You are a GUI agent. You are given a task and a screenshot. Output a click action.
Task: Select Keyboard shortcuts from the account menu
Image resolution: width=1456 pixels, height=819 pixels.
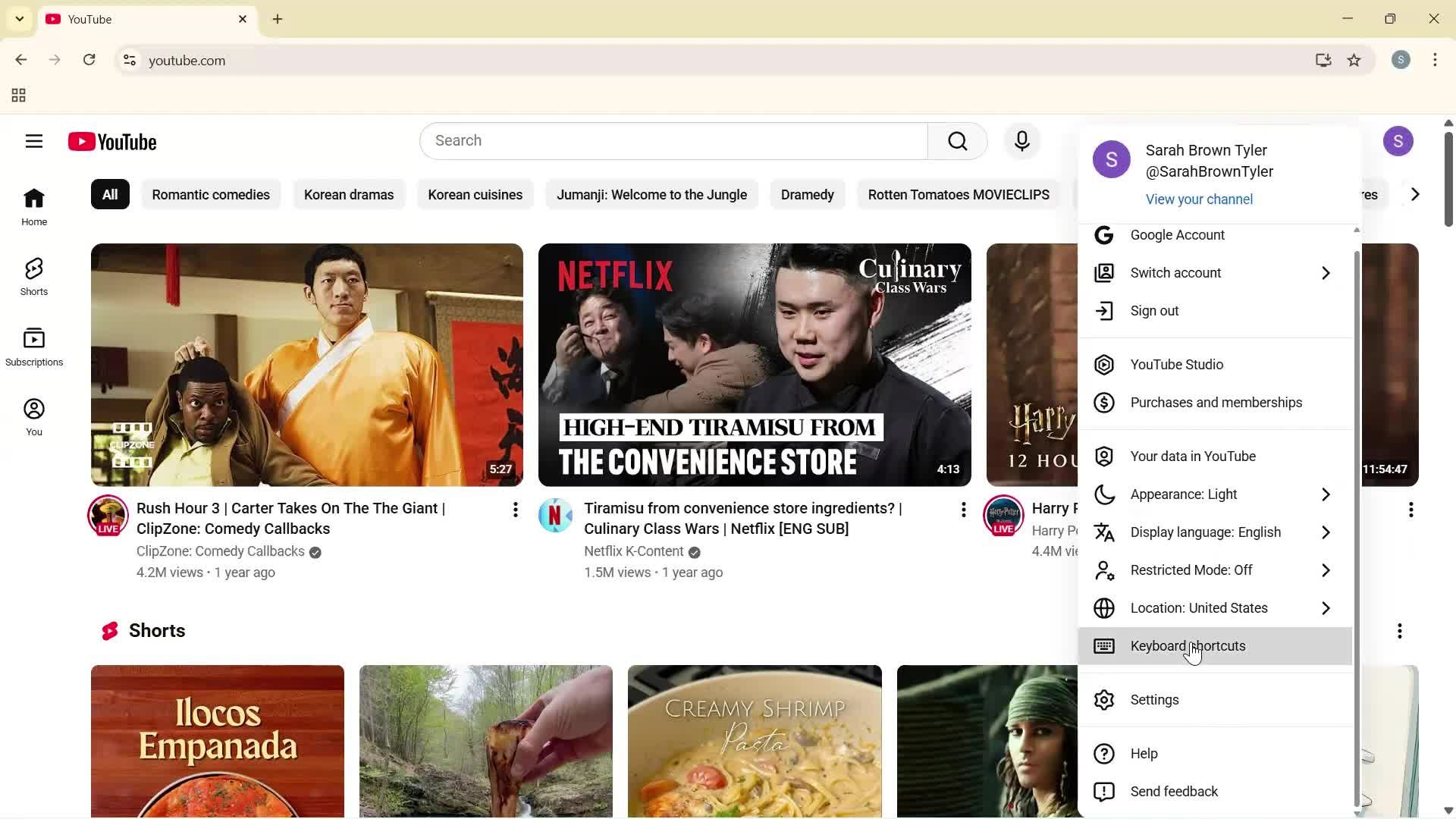click(1188, 646)
